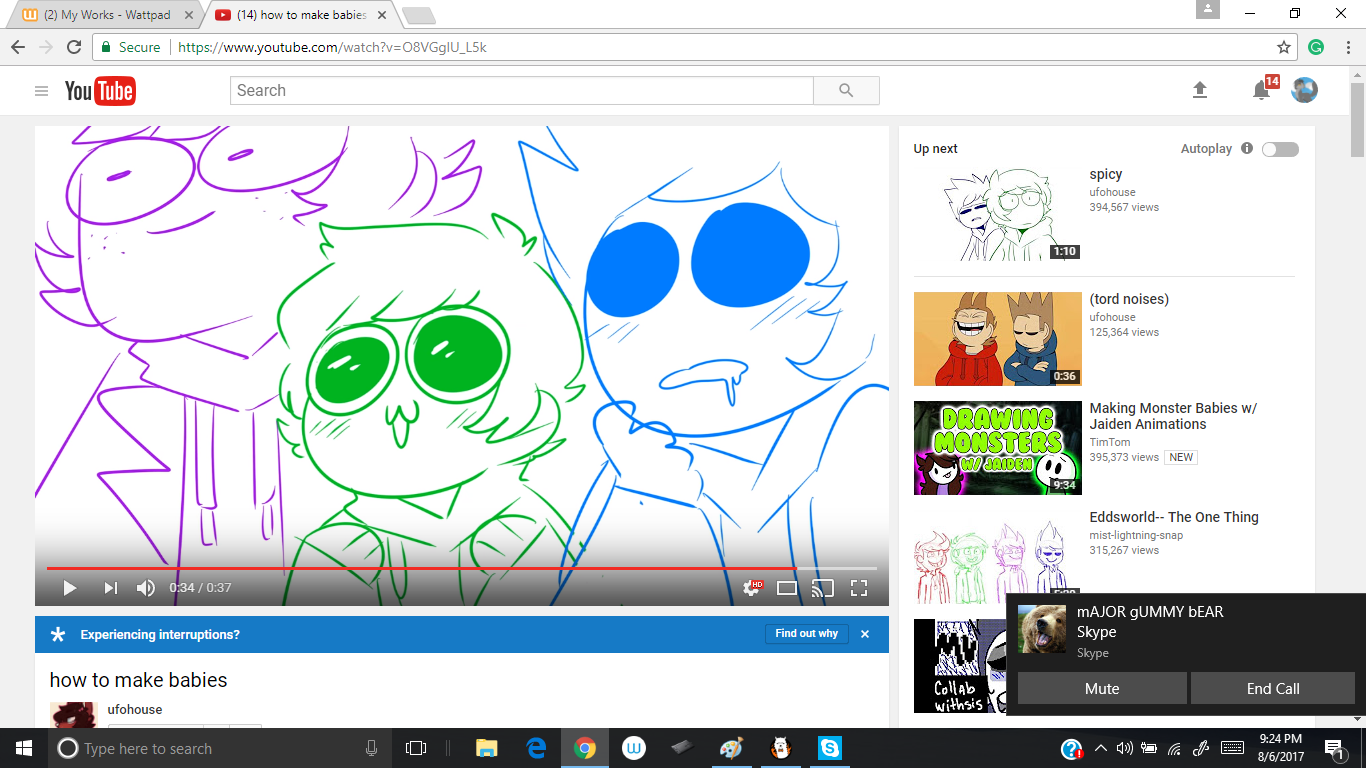Screen dimensions: 1366x768
Task: Open Making Monster Babies video title
Action: pos(1173,416)
